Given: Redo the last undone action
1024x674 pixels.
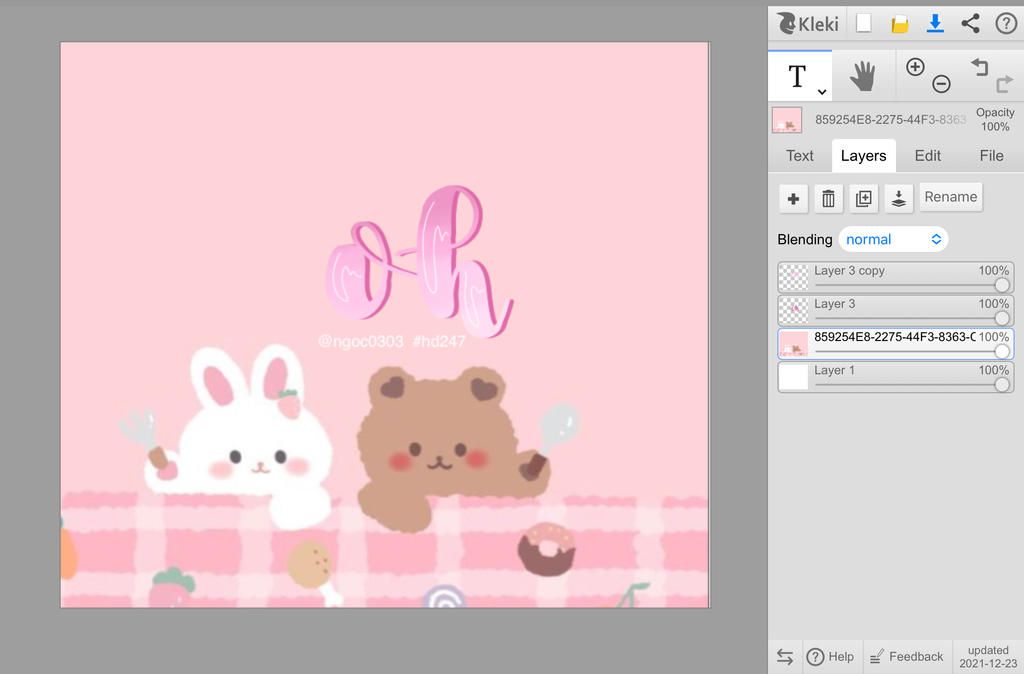Looking at the screenshot, I should tap(1004, 84).
